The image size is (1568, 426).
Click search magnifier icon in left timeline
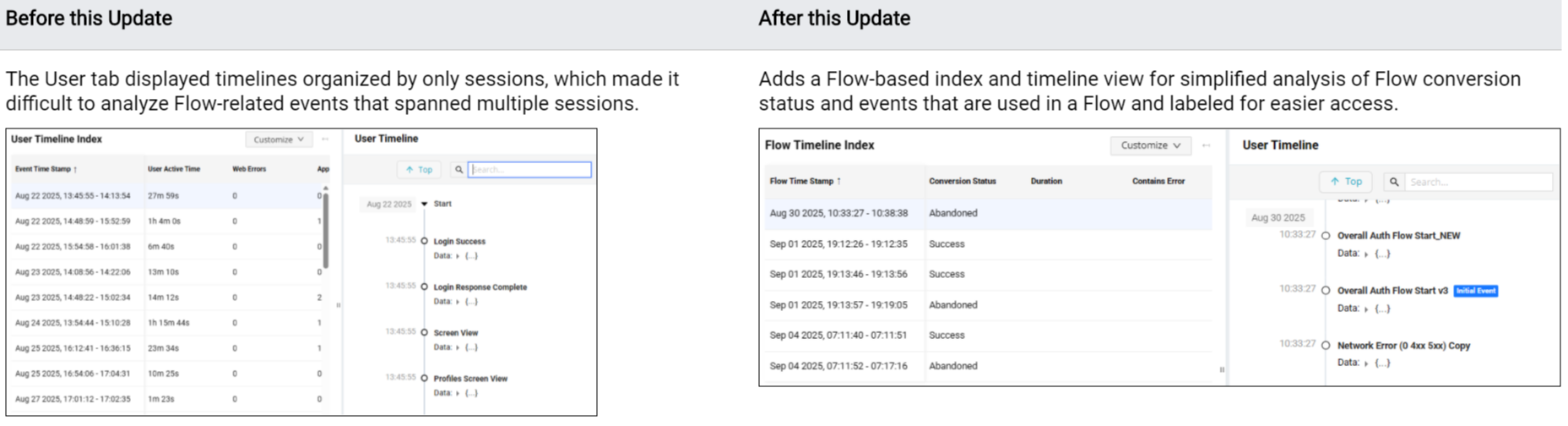458,170
